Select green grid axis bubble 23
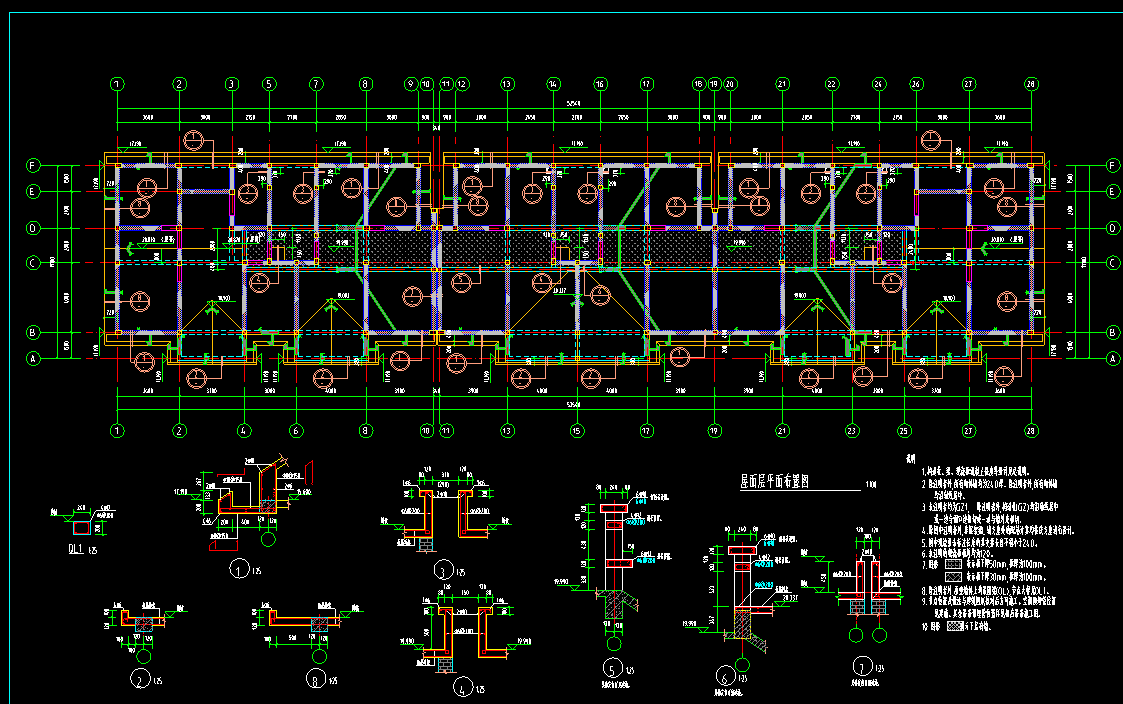The height and width of the screenshot is (704, 1123). point(852,430)
